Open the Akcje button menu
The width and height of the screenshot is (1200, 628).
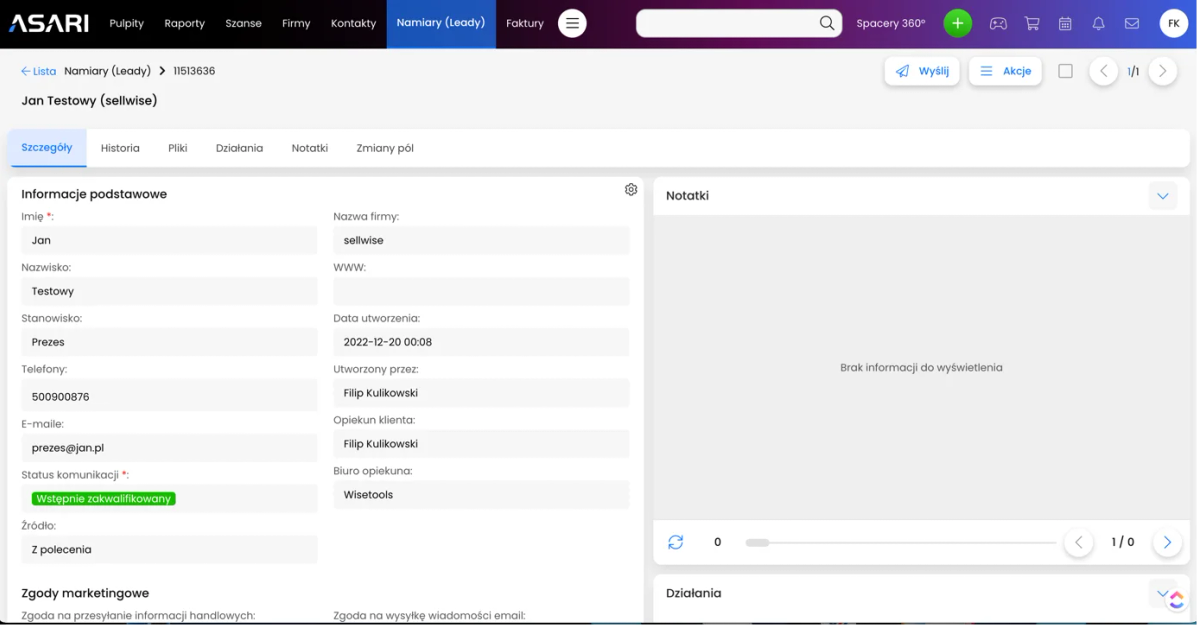[1006, 71]
